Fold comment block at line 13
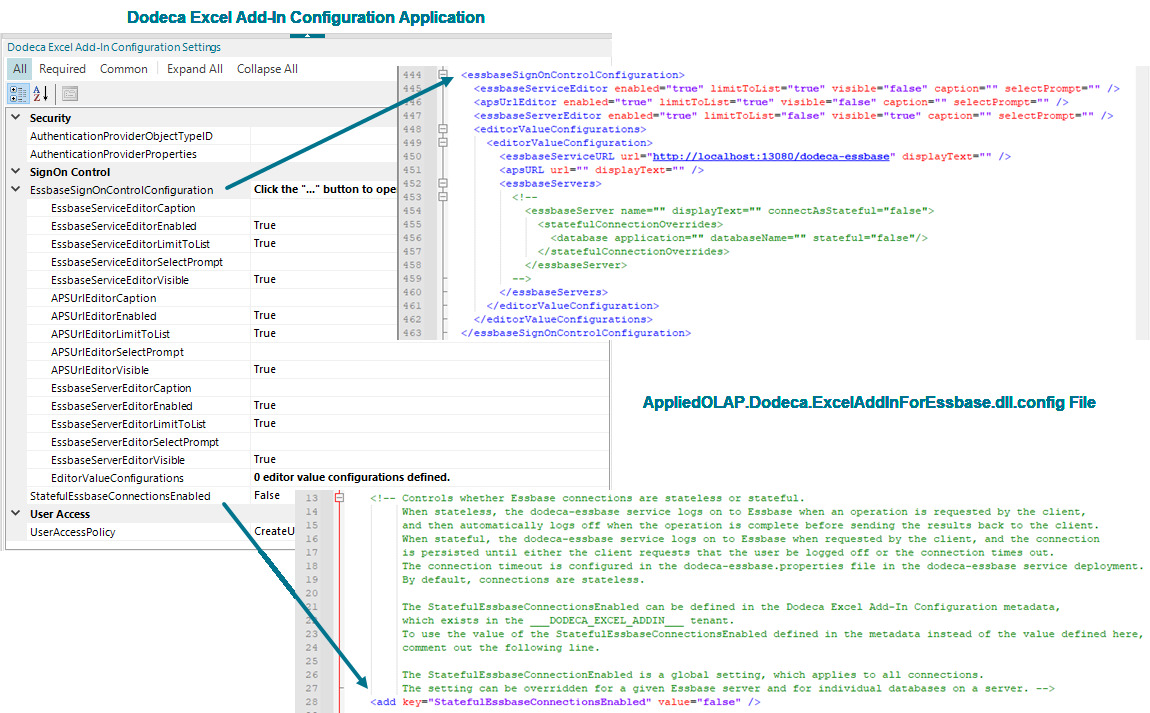 point(340,497)
